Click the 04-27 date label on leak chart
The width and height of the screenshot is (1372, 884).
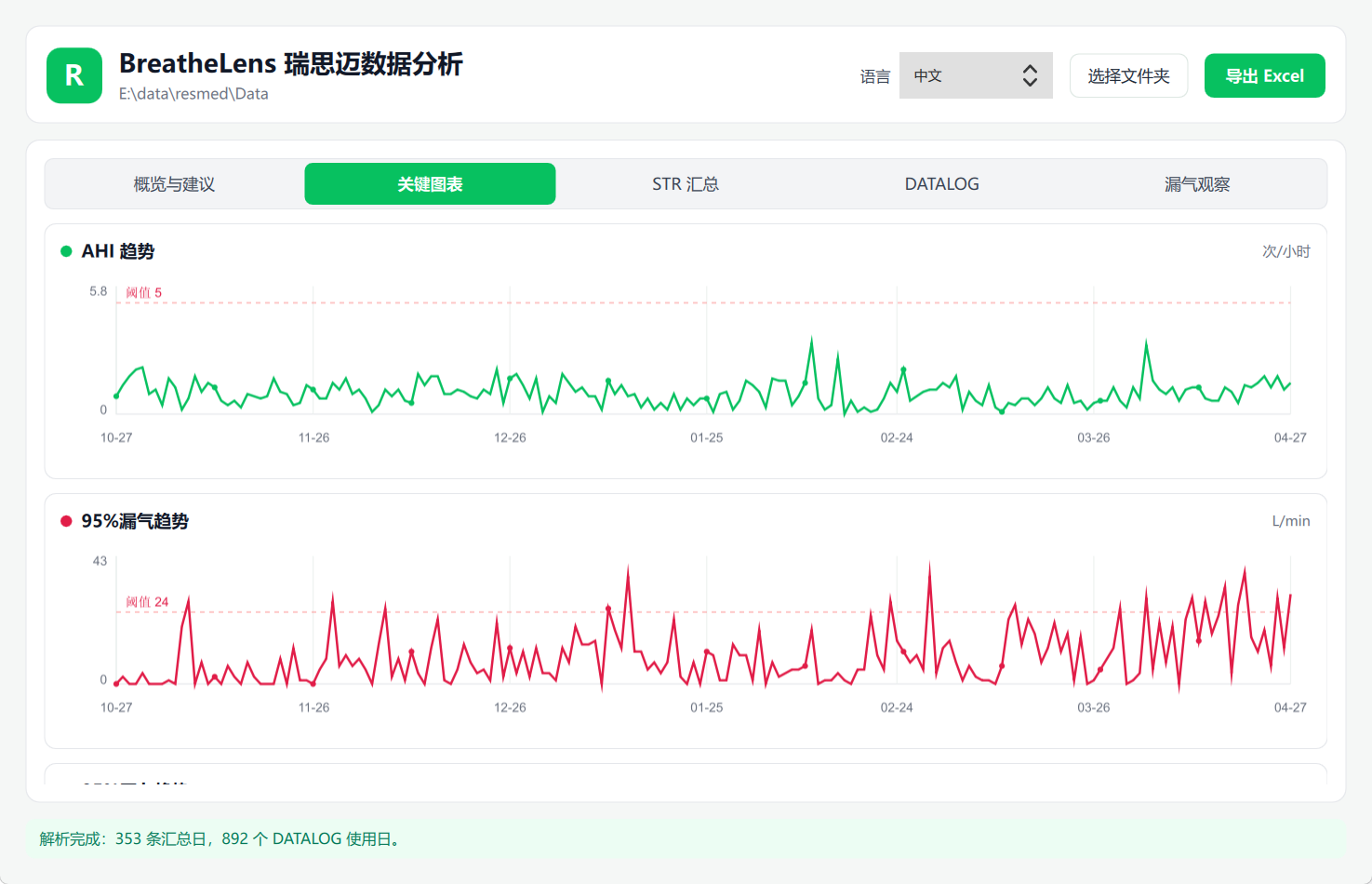pos(1290,707)
